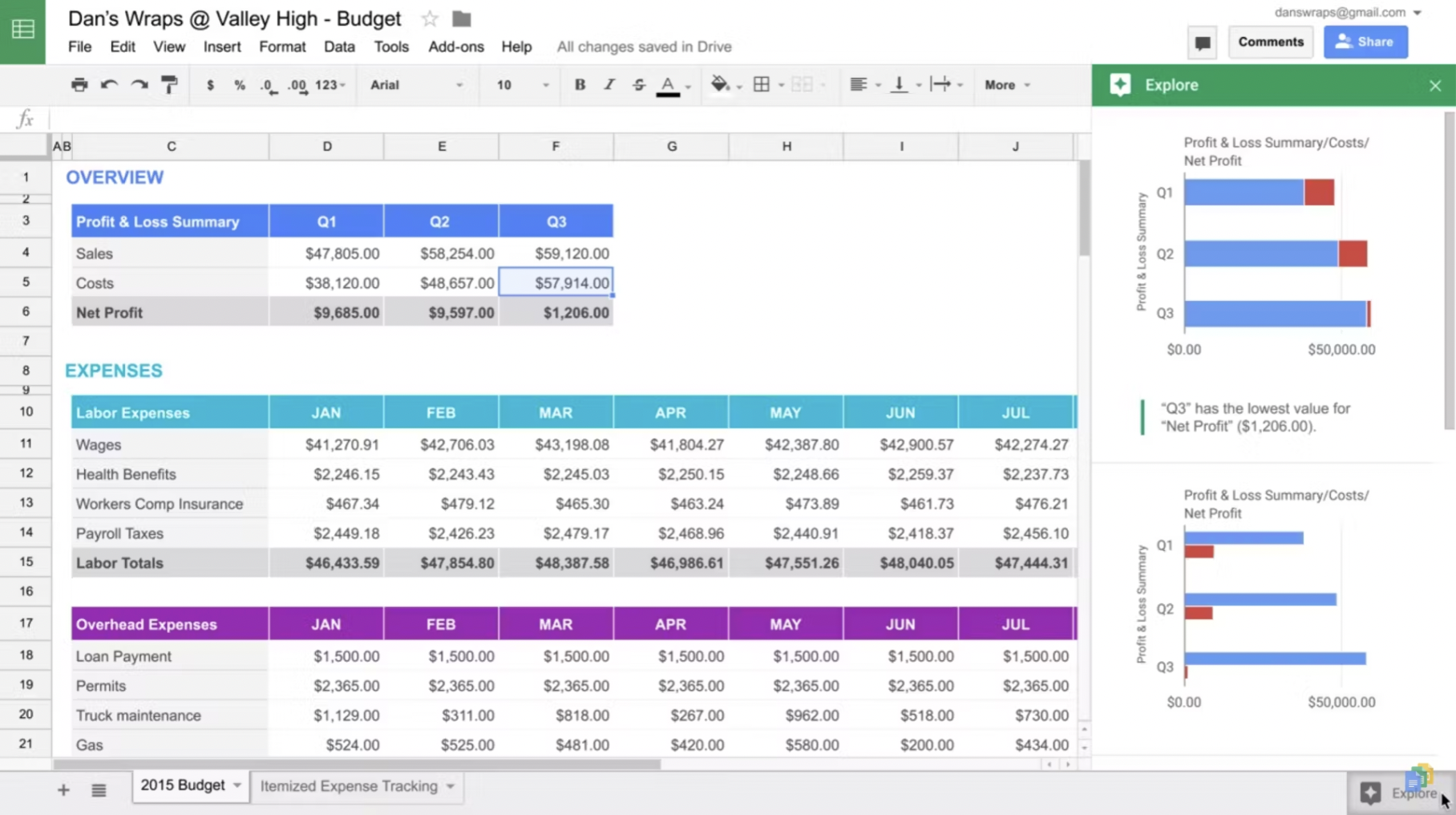
Task: Click the Share button
Action: 1365,41
